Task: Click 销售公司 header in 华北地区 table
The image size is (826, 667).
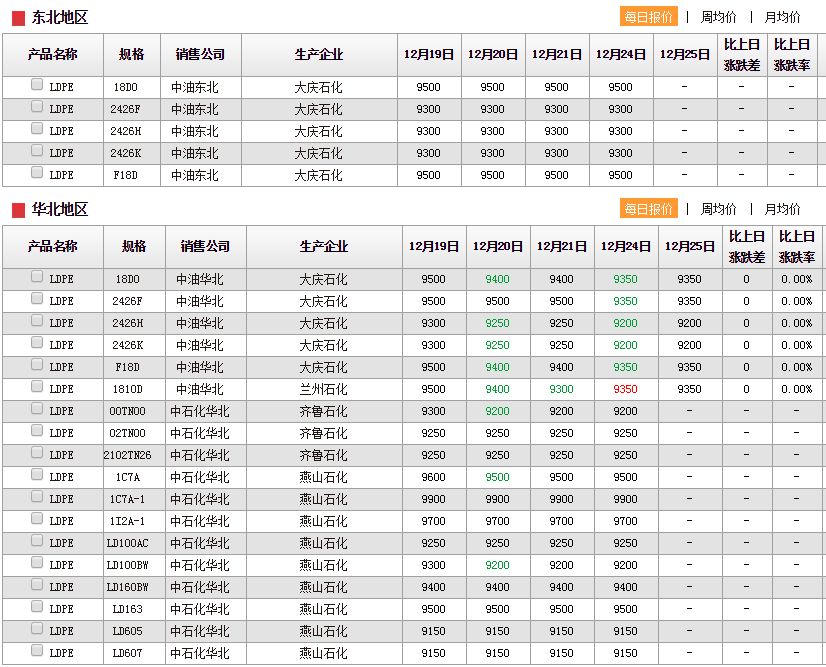Action: 205,247
